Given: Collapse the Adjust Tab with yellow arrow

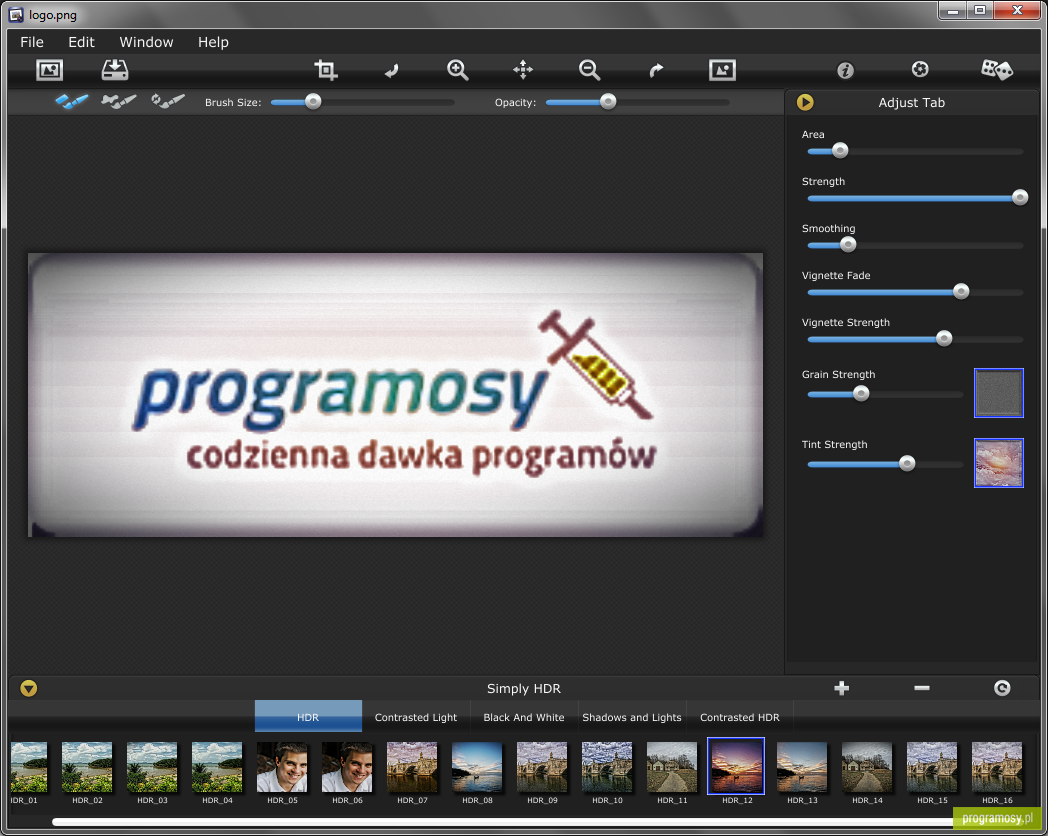Looking at the screenshot, I should (x=805, y=102).
